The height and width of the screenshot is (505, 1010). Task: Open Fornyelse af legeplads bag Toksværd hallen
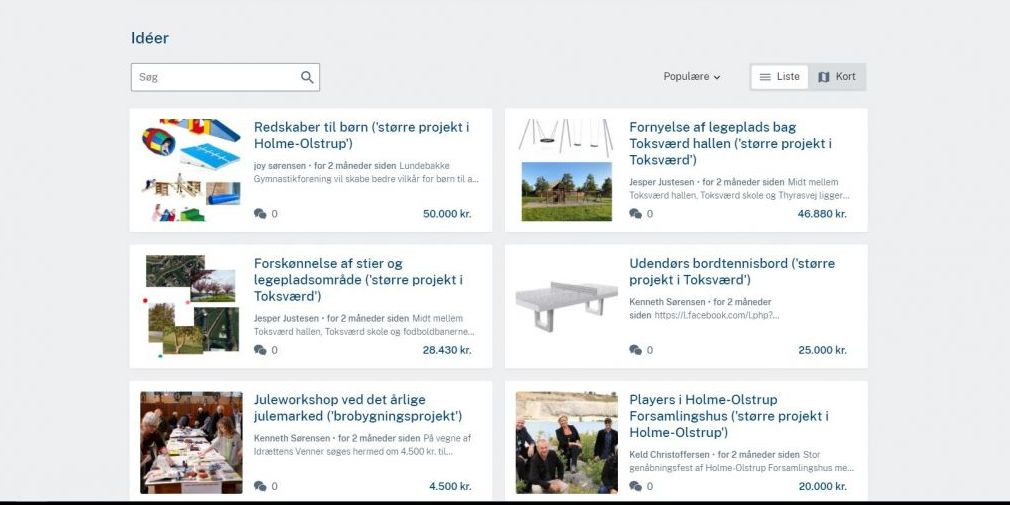[x=730, y=144]
